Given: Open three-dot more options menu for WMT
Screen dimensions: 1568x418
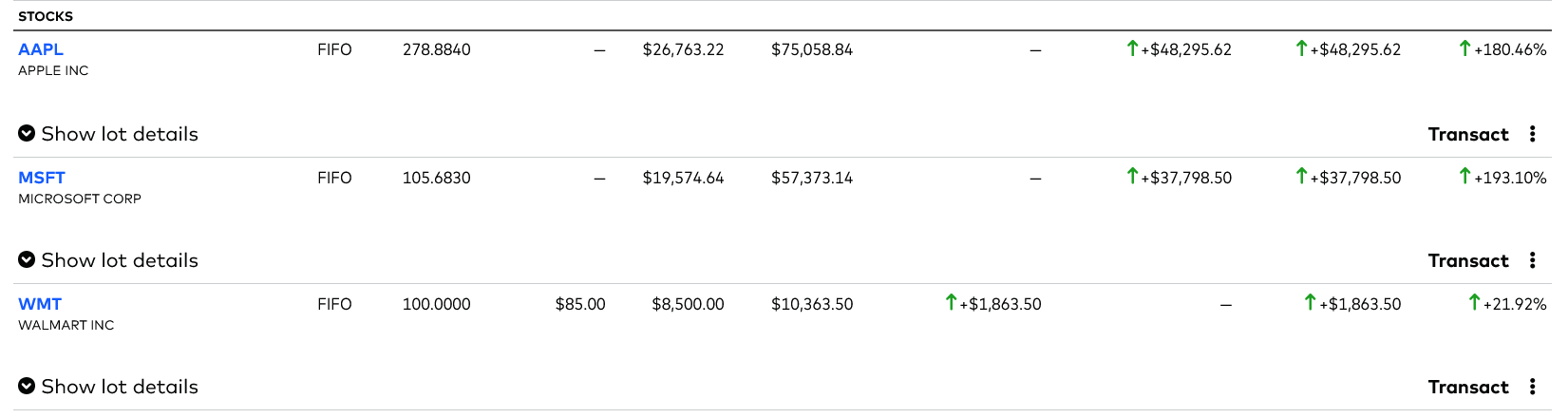Looking at the screenshot, I should pyautogui.click(x=1533, y=387).
